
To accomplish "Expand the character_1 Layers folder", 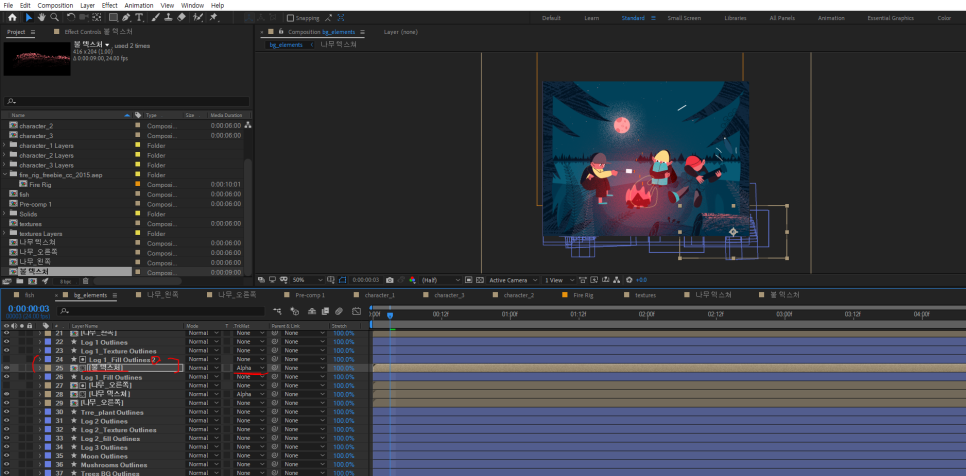I will click(4, 145).
